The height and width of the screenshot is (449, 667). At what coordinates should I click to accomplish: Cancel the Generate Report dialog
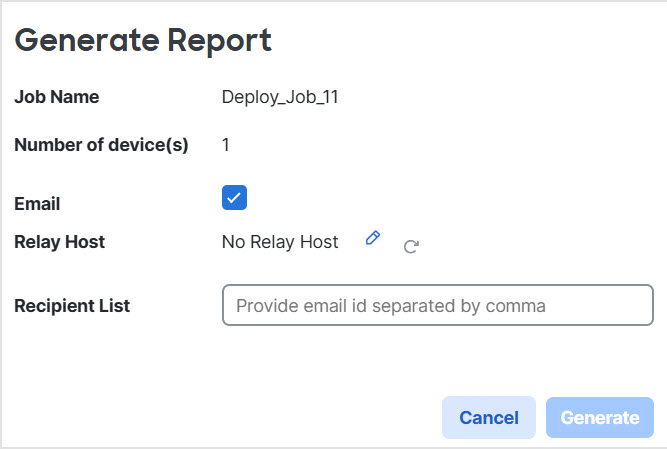tap(488, 418)
